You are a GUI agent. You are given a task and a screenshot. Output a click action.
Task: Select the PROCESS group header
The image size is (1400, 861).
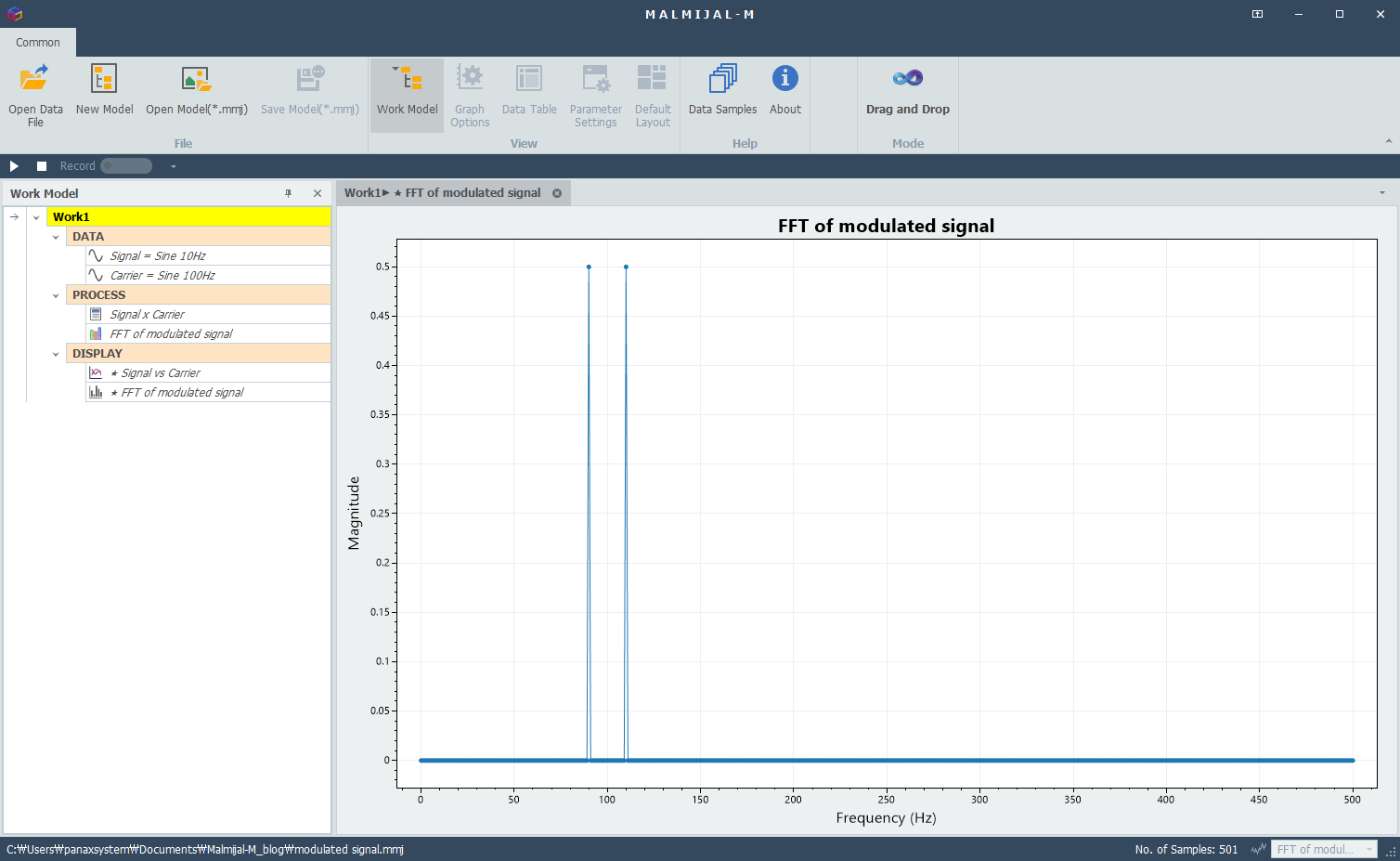pyautogui.click(x=199, y=294)
